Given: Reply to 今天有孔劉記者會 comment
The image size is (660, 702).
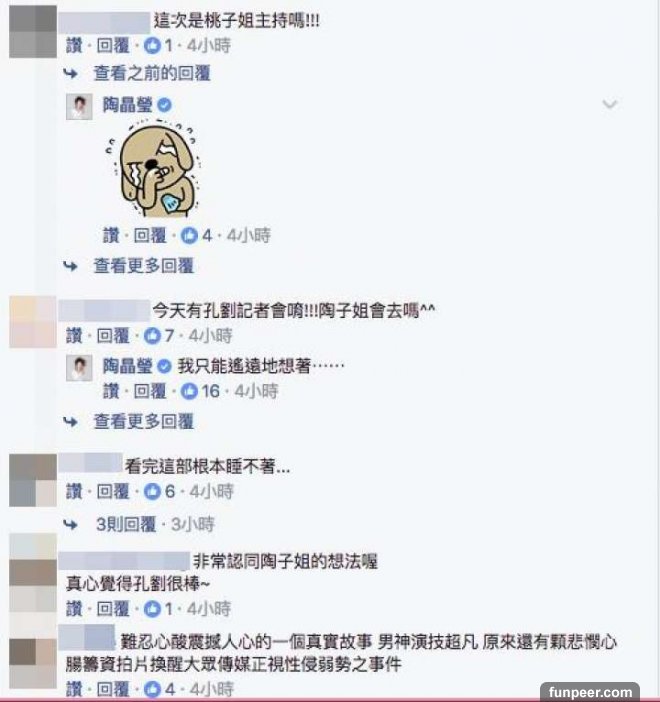Looking at the screenshot, I should coord(113,336).
